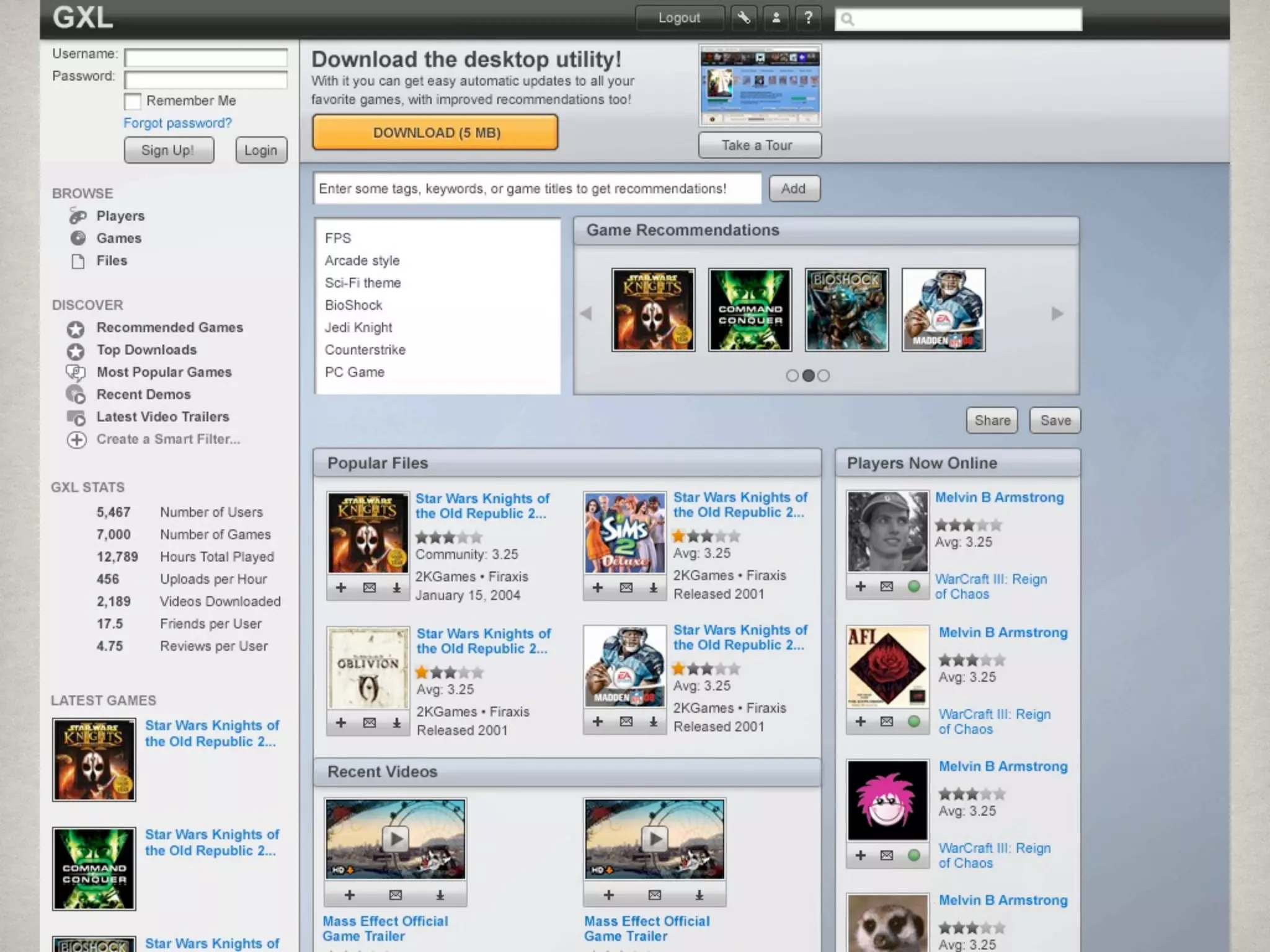
Task: Click download icon under Oblivion popular file
Action: (396, 723)
